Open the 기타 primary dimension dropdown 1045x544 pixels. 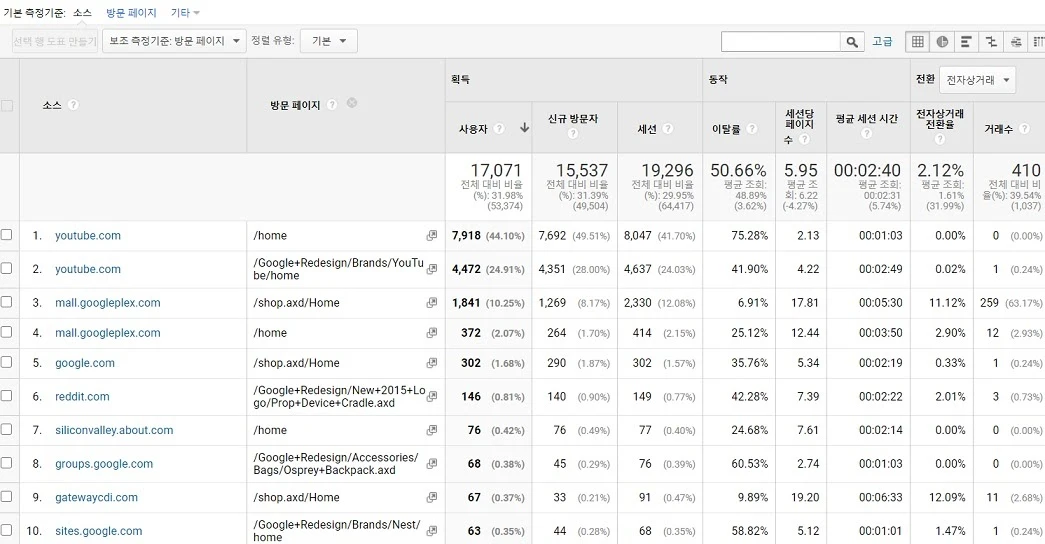[x=185, y=13]
